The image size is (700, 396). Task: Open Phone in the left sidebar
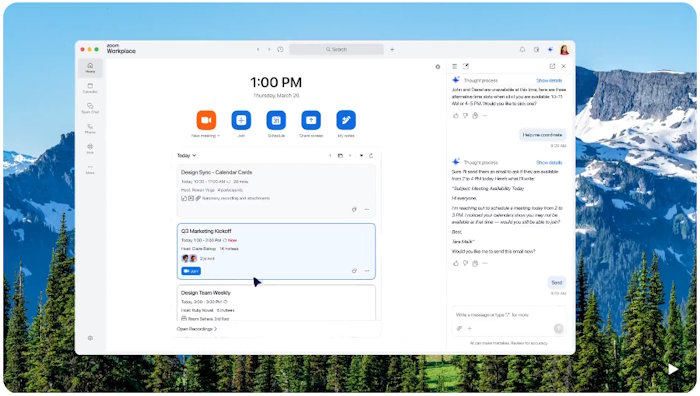(90, 129)
